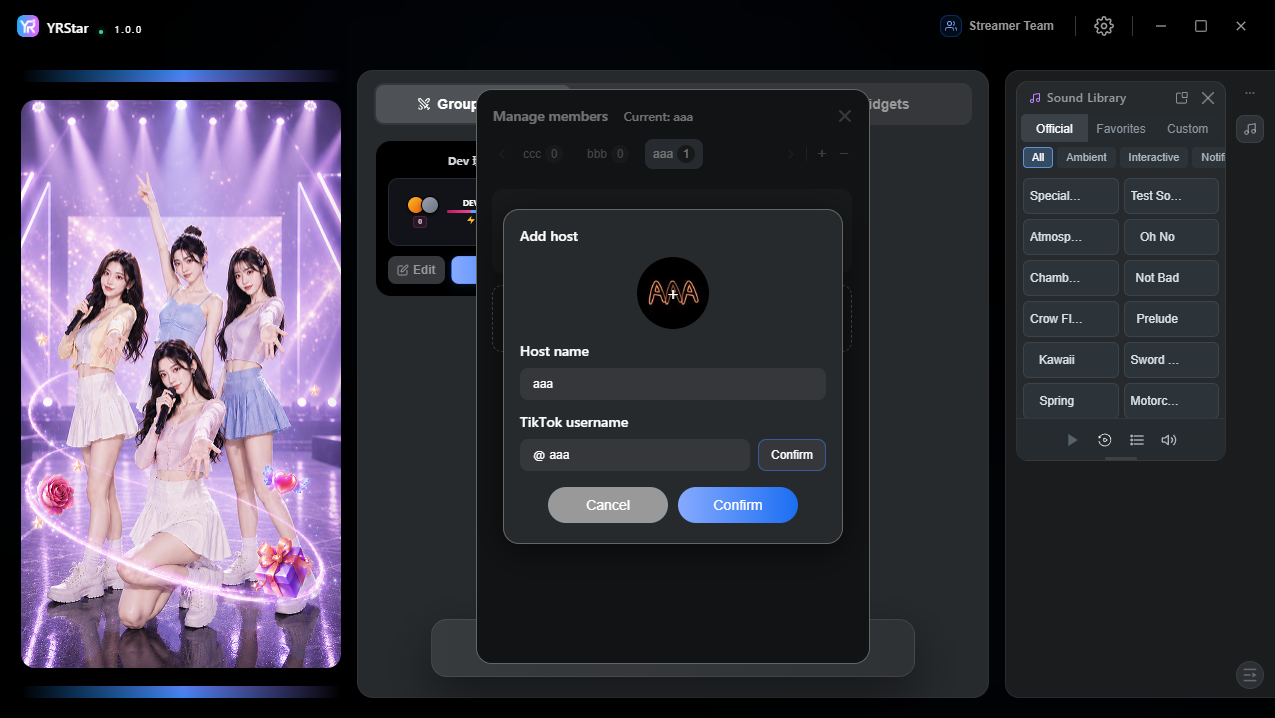1275x718 pixels.
Task: Click the Group battle tab icon
Action: coord(424,104)
